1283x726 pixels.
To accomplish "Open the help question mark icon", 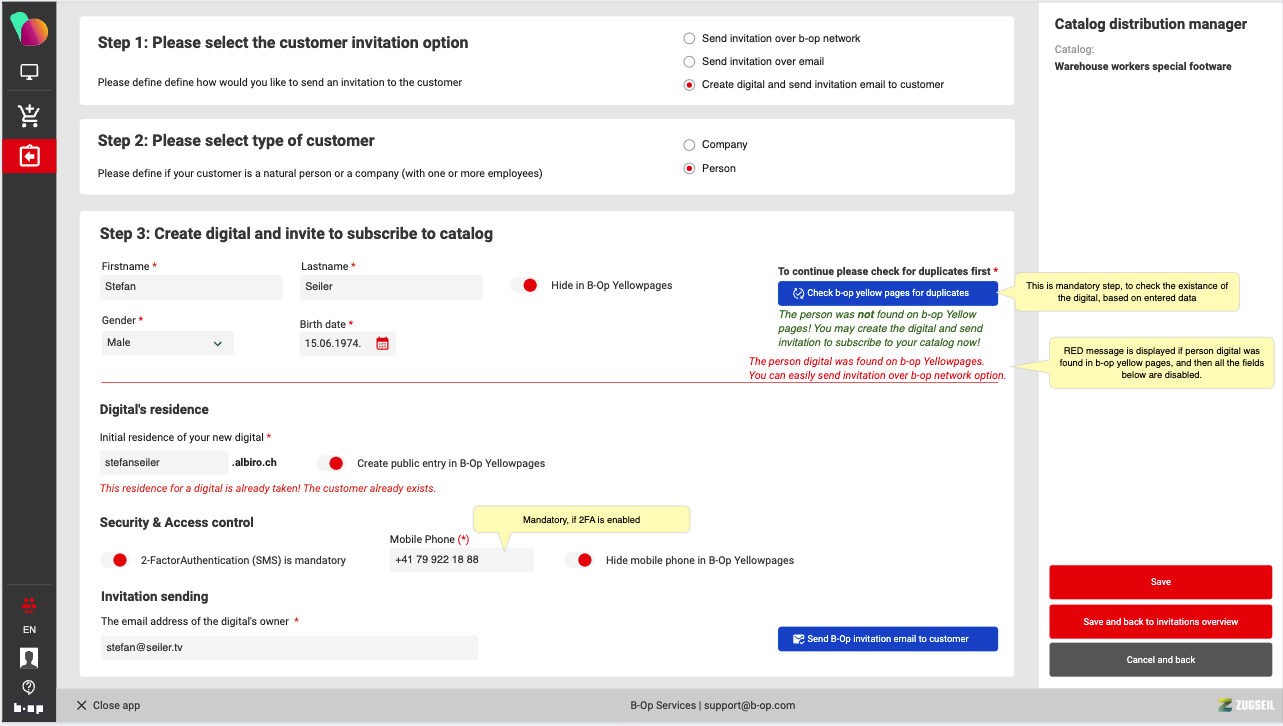I will [29, 687].
